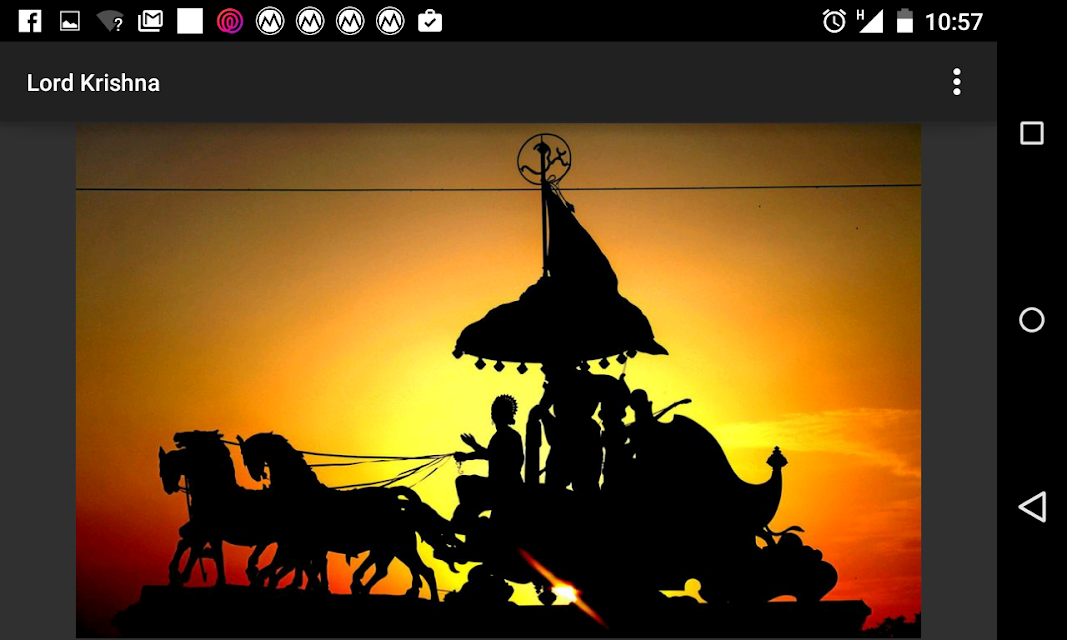Viewport: 1067px width, 640px height.
Task: Open the three-dot overflow menu
Action: [956, 82]
